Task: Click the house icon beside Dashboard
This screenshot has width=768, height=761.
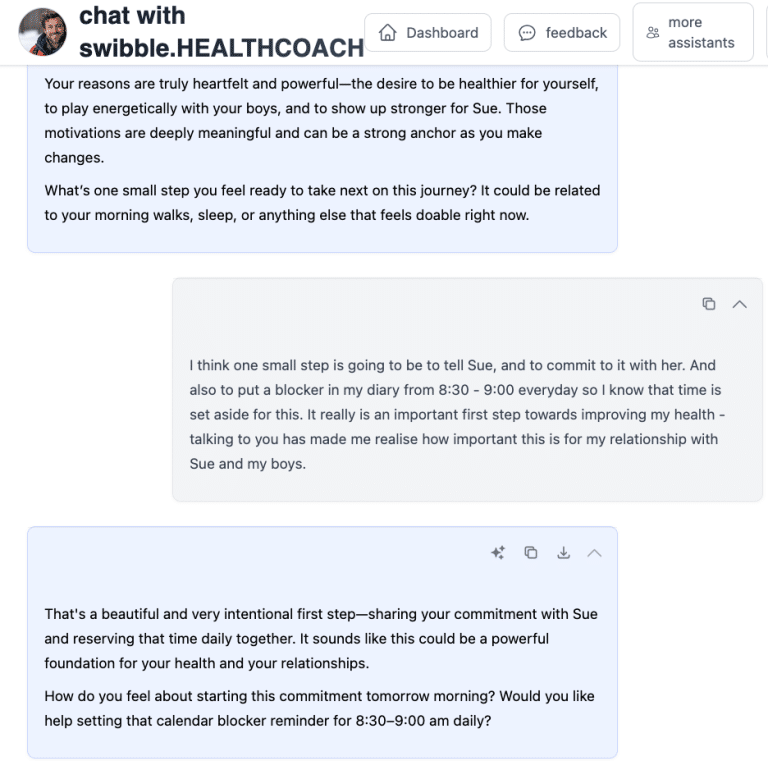Action: click(x=388, y=33)
